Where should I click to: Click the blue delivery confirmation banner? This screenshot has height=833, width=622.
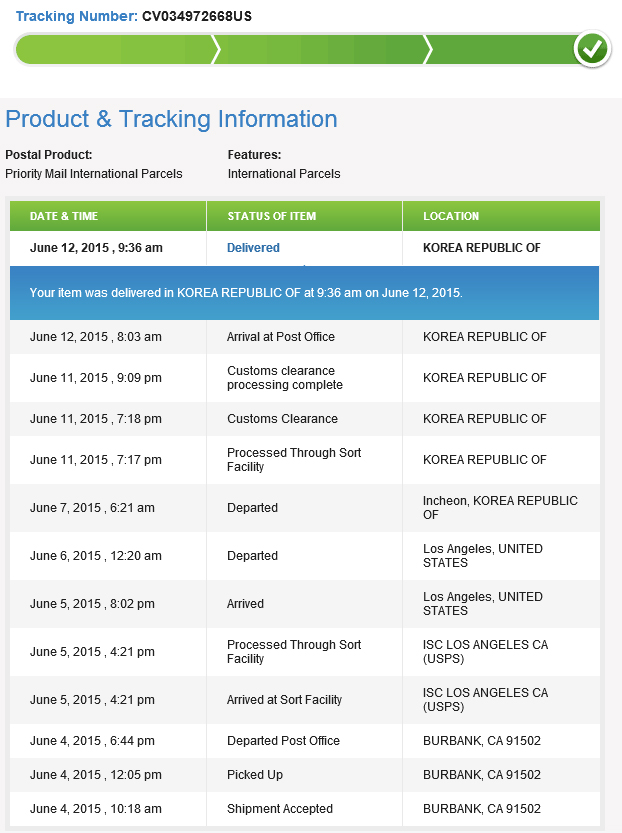304,293
